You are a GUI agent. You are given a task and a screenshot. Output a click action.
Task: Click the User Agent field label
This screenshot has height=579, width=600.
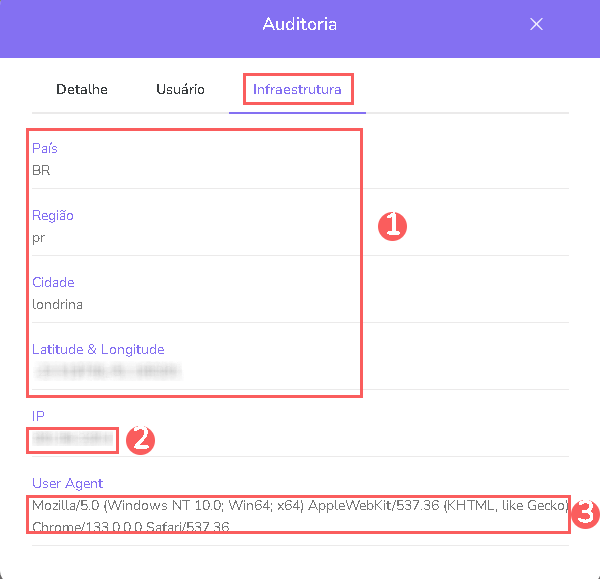(x=67, y=483)
